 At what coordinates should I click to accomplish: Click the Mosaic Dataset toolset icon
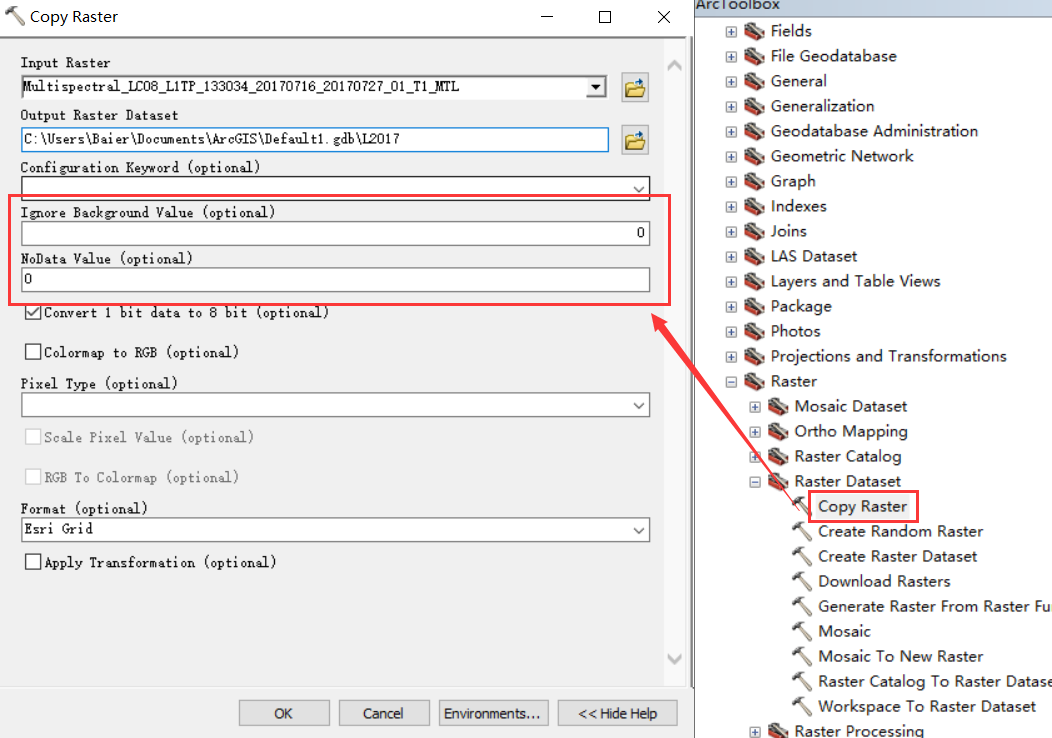point(778,407)
